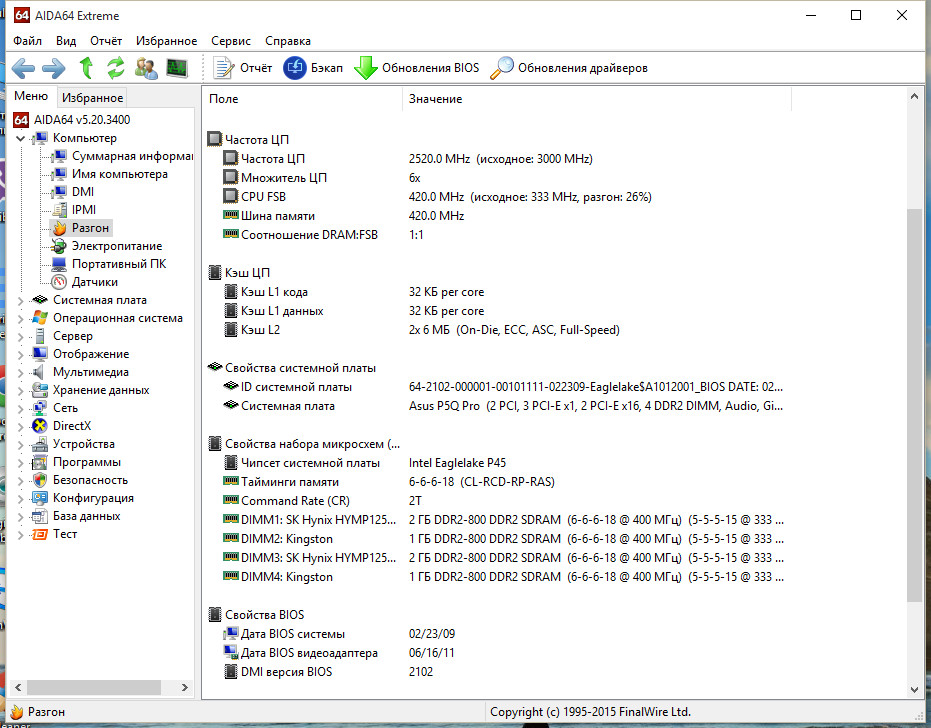Click the details pane vertical scrollbar
This screenshot has width=931, height=728.
[x=914, y=400]
